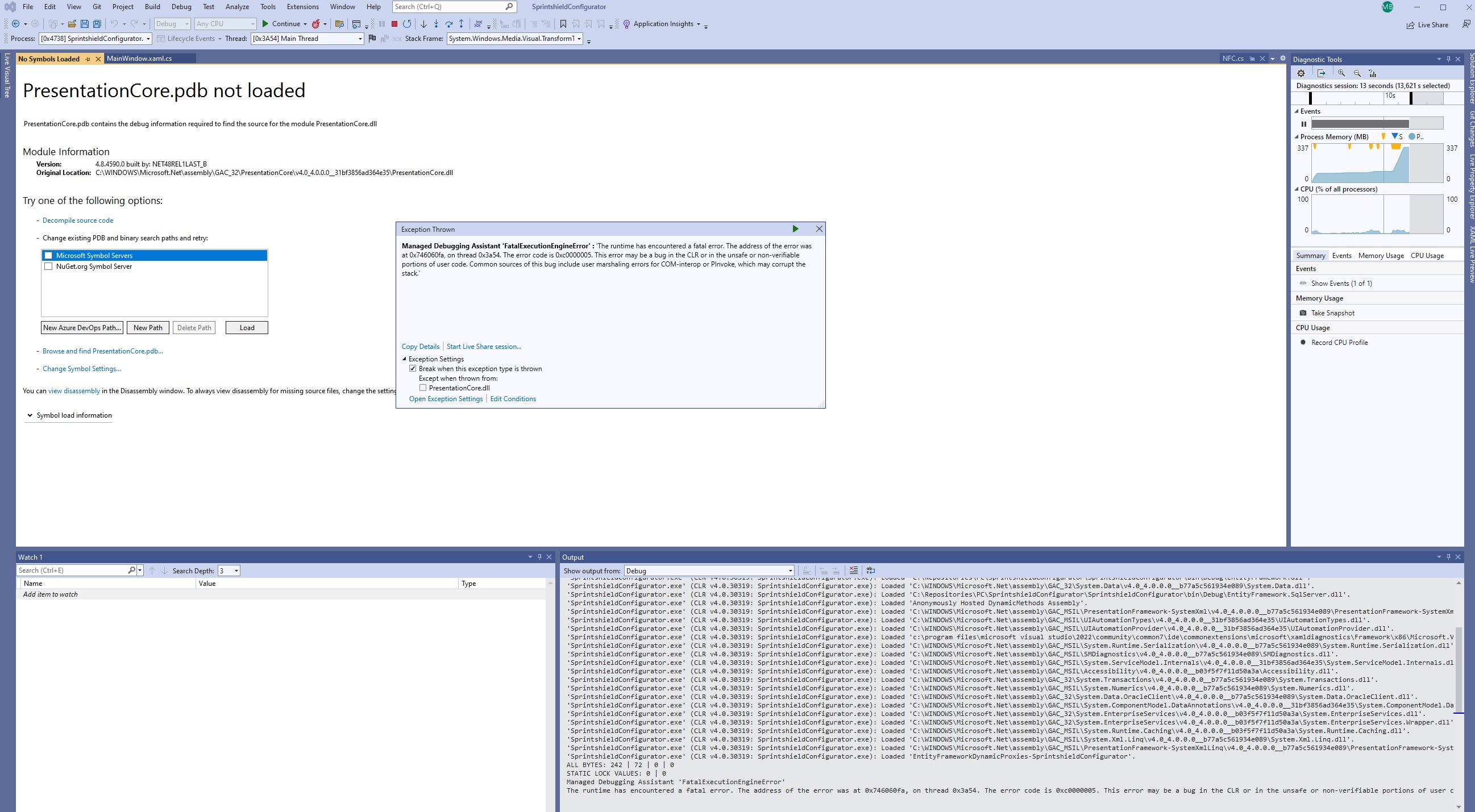Click Decompile source code link
This screenshot has width=1475, height=812.
click(x=78, y=221)
